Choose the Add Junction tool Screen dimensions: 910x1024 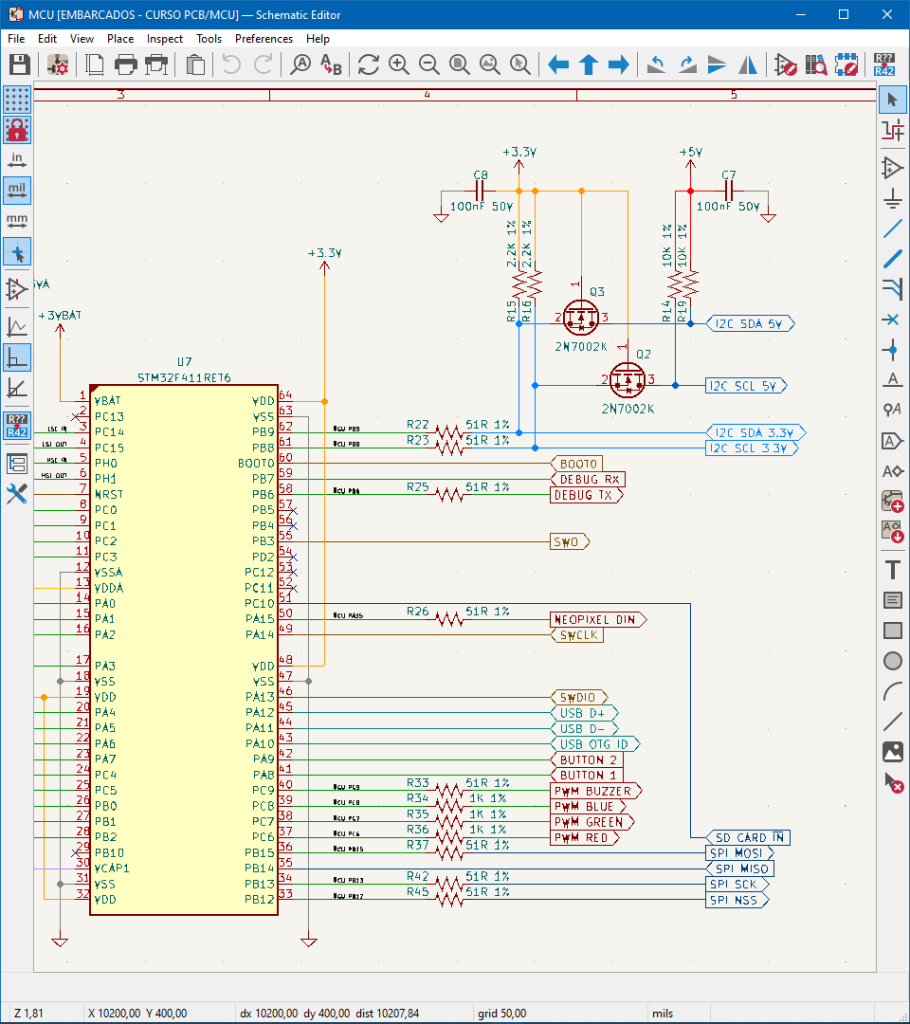point(892,349)
